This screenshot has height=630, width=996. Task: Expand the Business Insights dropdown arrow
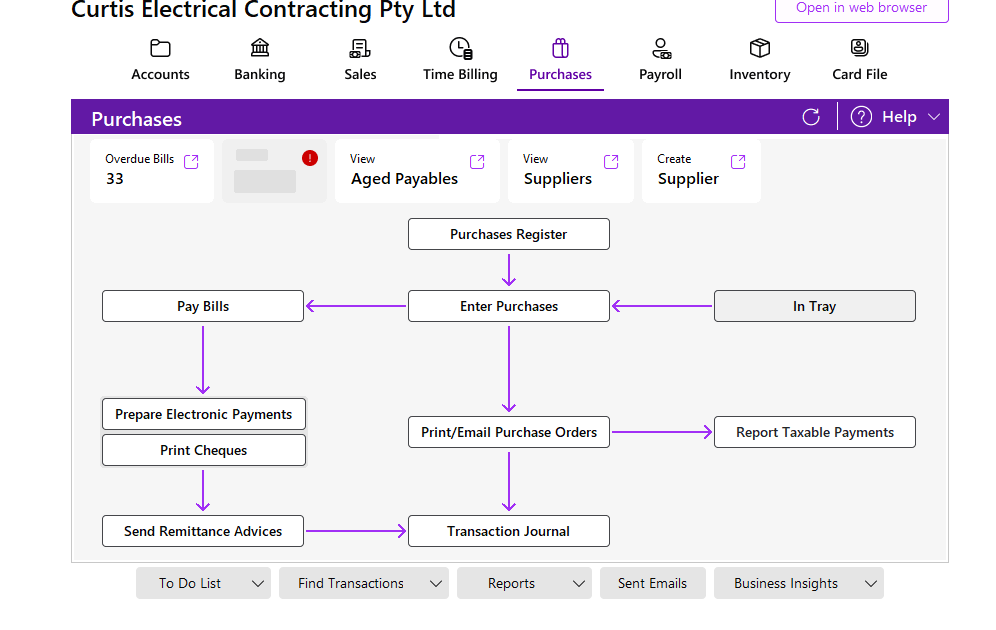[870, 583]
